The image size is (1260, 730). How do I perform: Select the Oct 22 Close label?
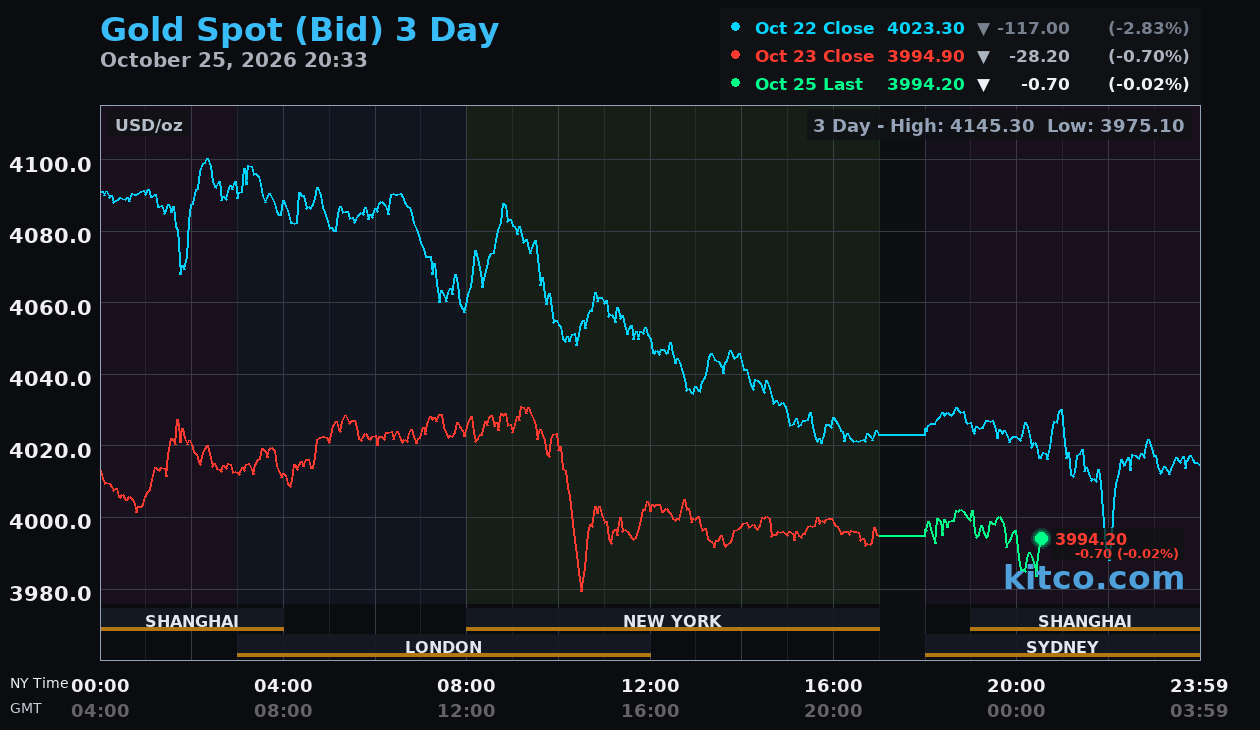pos(814,28)
